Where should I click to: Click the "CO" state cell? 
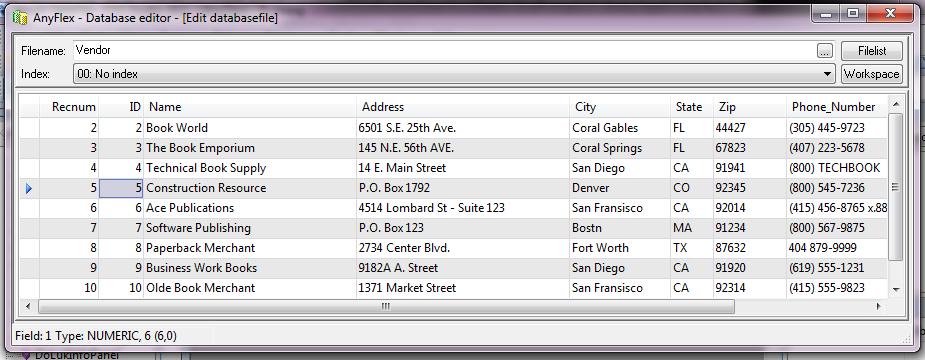[x=691, y=188]
